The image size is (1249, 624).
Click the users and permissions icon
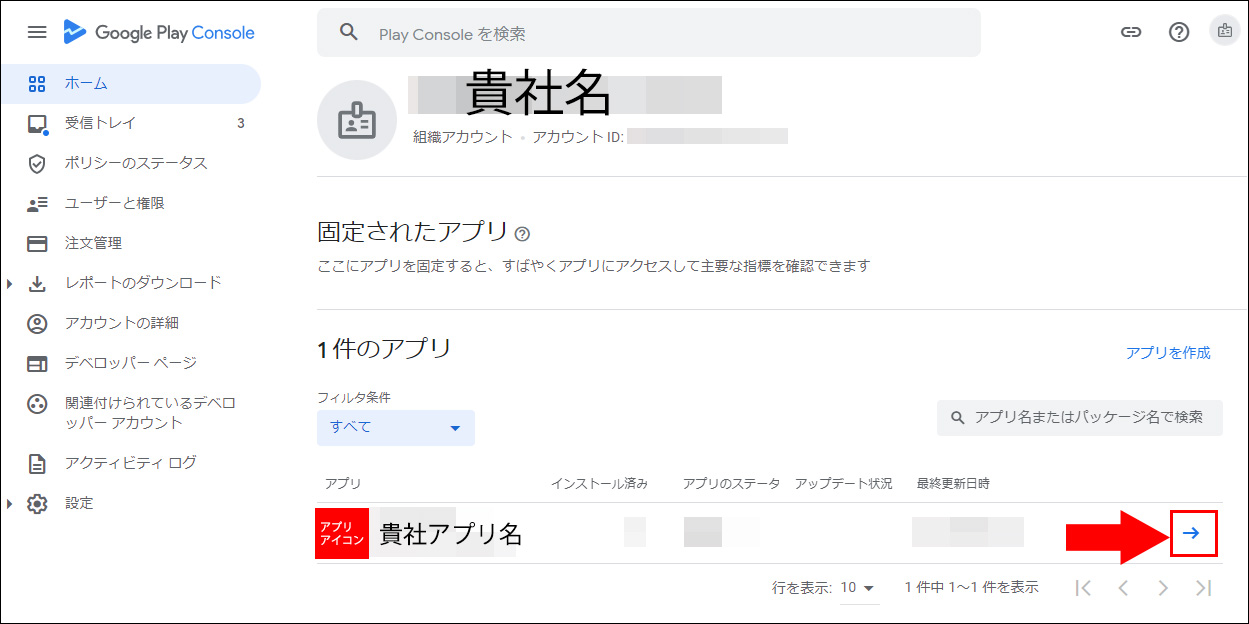click(x=37, y=204)
